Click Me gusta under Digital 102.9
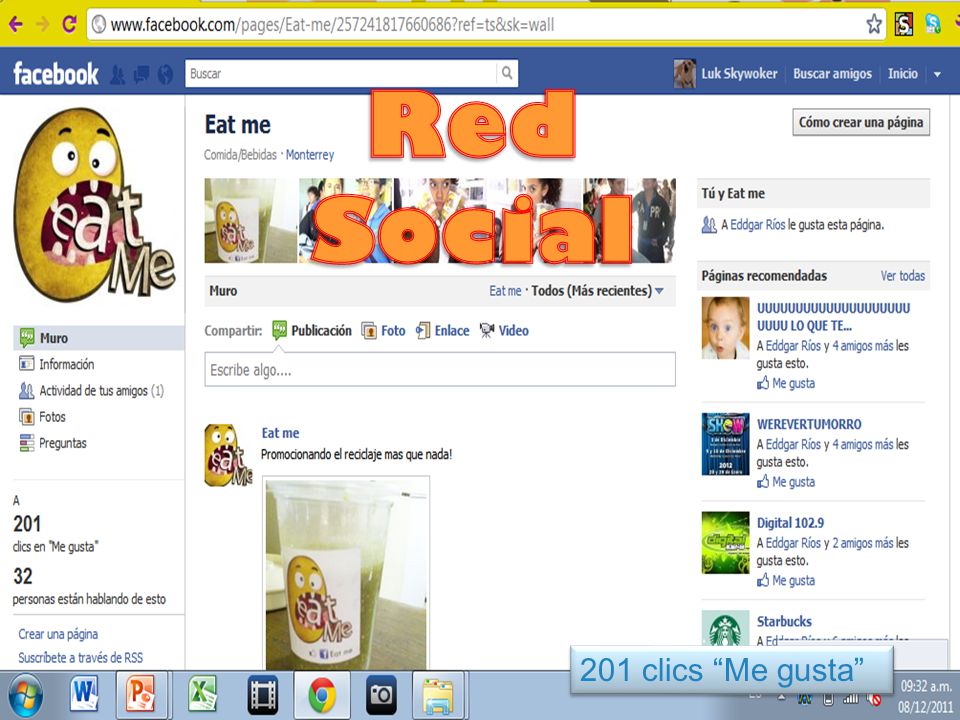Screen dimensions: 960x720 click(786, 580)
